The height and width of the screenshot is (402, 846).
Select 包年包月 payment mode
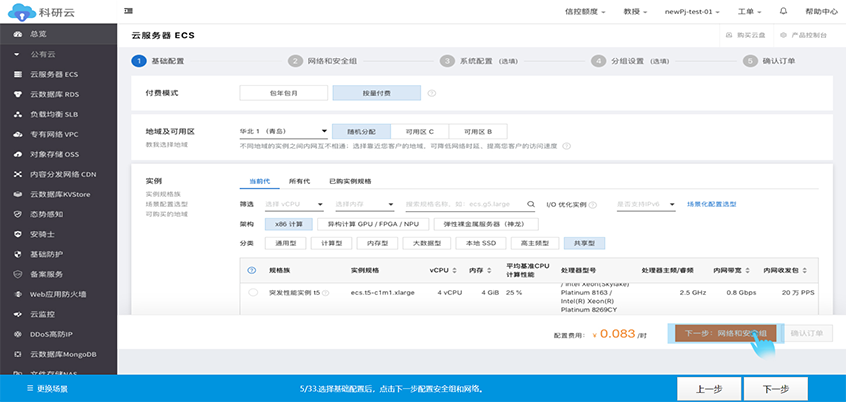pyautogui.click(x=282, y=94)
